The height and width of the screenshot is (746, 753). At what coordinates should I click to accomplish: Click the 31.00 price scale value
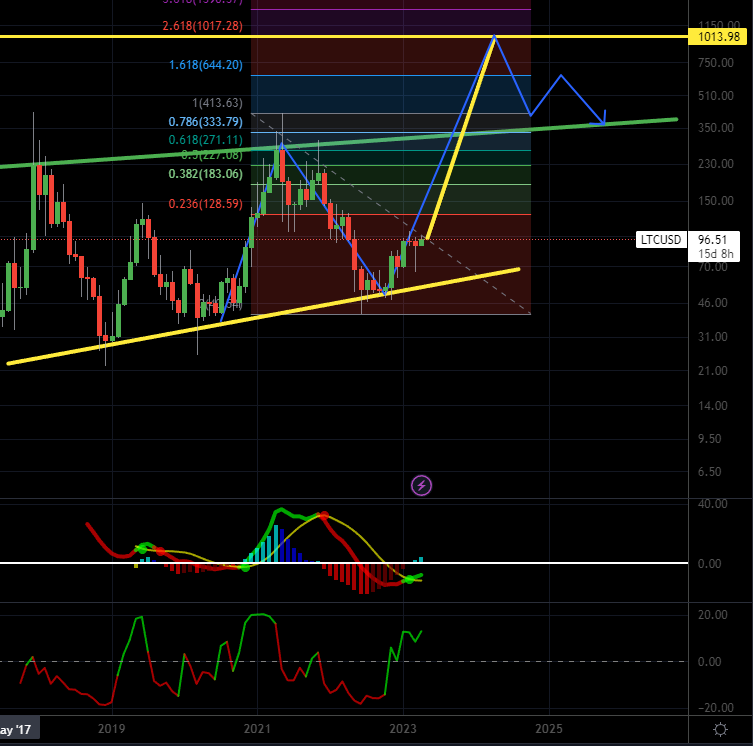point(713,337)
